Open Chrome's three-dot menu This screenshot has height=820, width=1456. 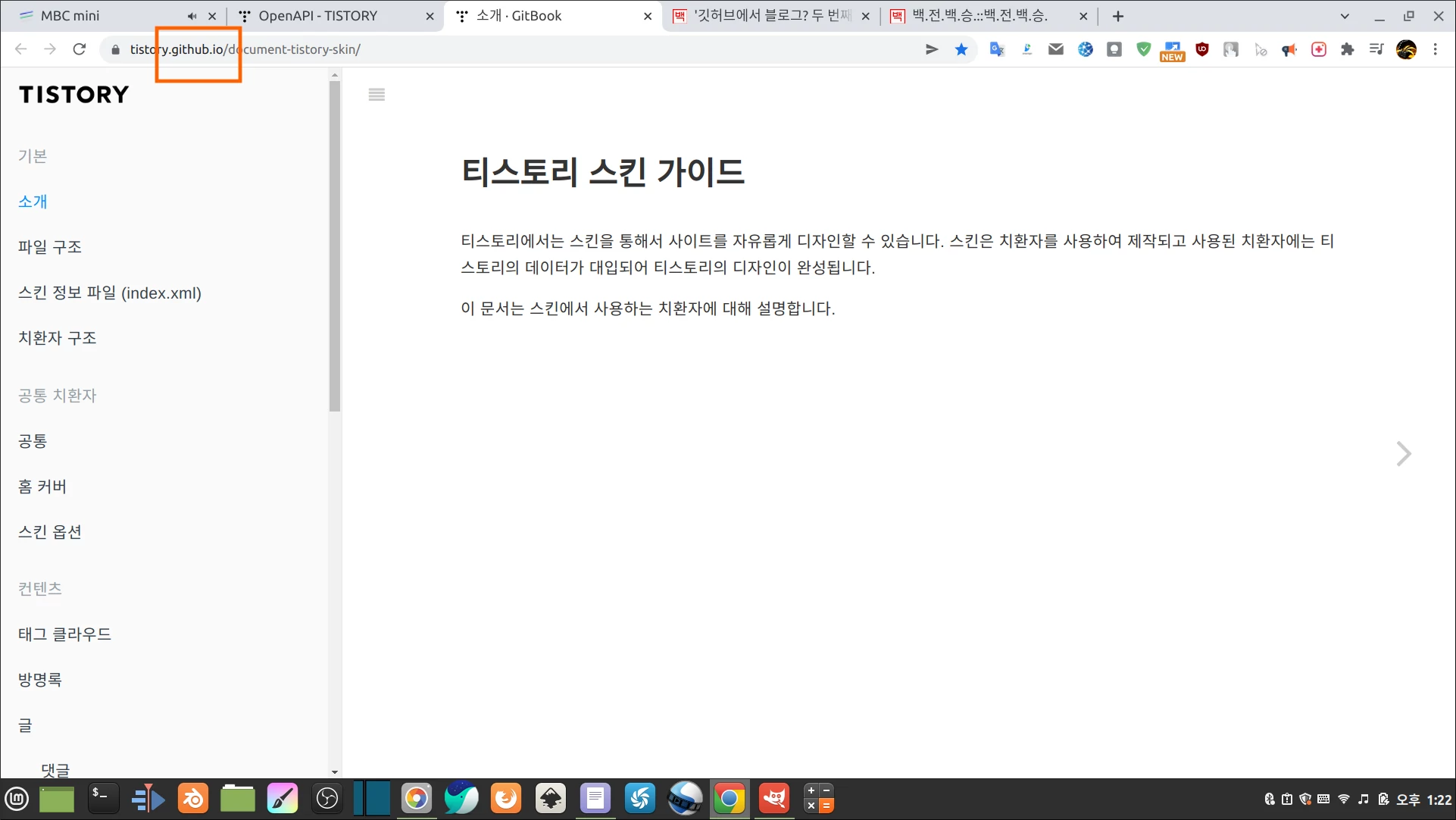1435,49
